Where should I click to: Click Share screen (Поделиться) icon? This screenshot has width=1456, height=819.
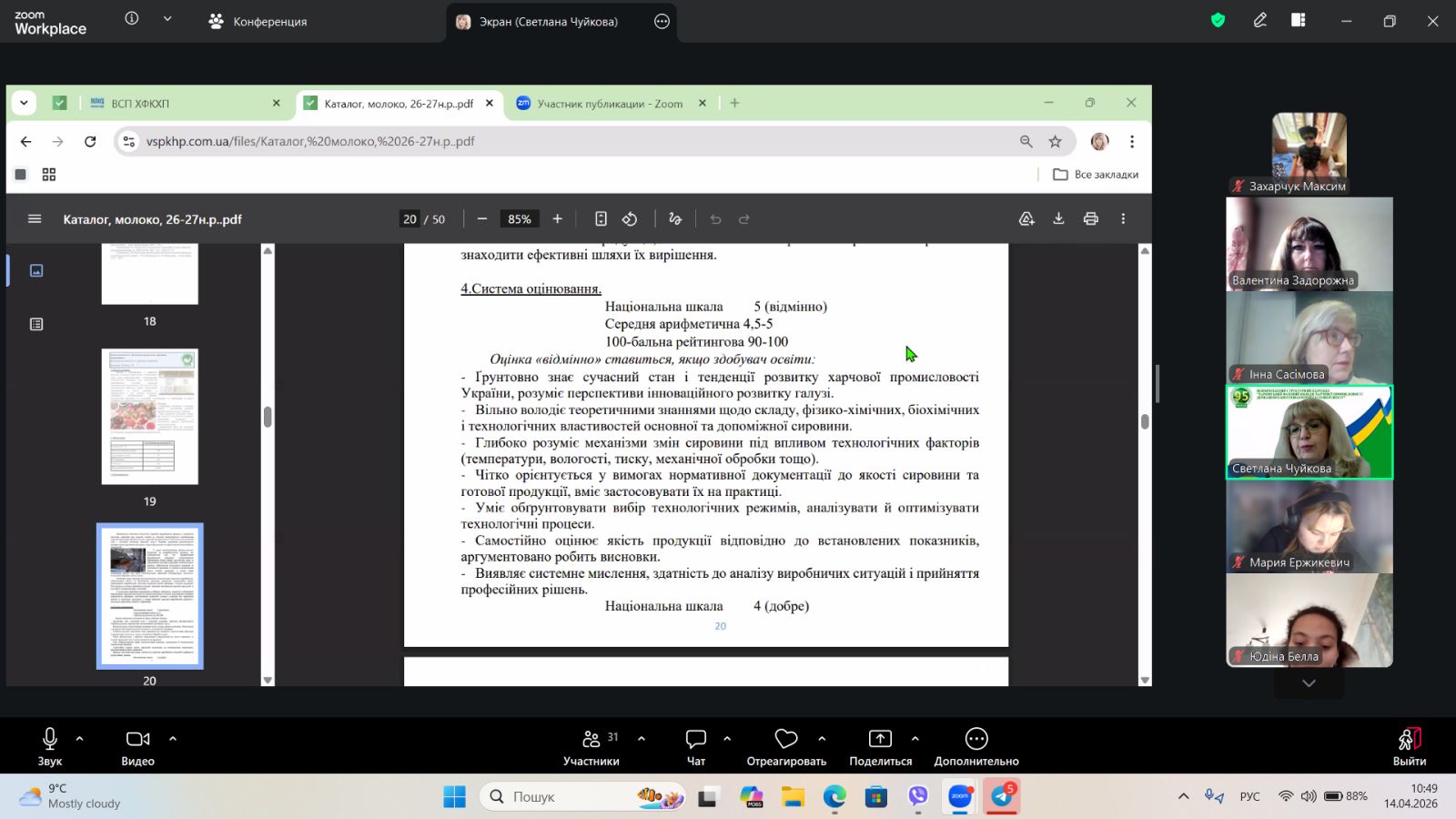click(x=880, y=739)
